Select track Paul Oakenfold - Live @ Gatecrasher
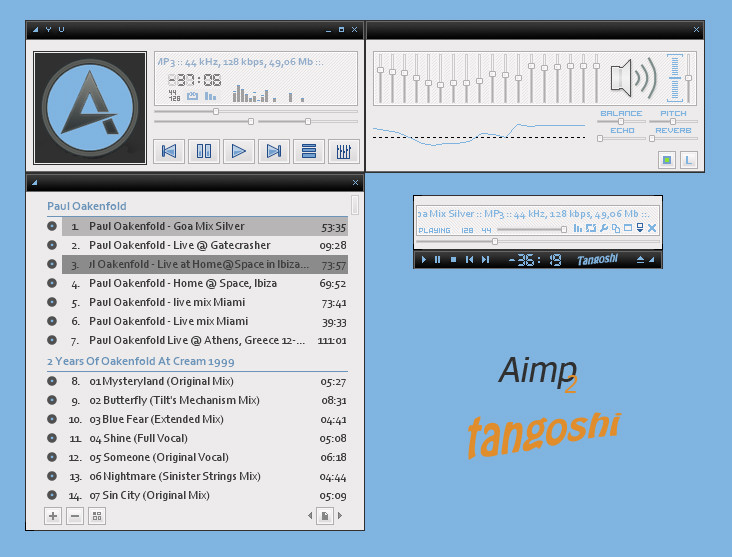This screenshot has height=557, width=732. click(x=205, y=246)
